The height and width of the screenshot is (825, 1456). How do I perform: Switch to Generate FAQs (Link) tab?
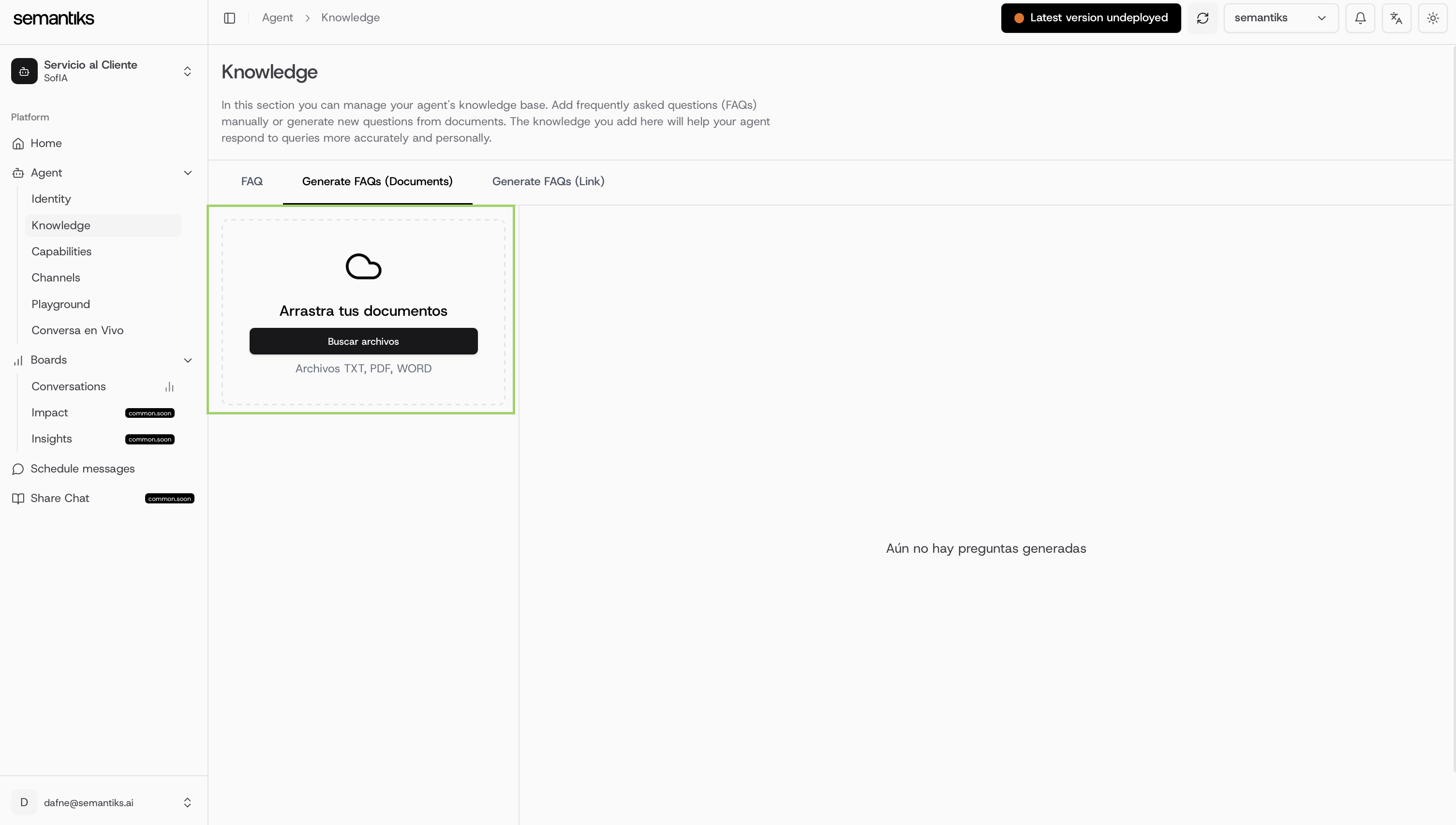548,181
